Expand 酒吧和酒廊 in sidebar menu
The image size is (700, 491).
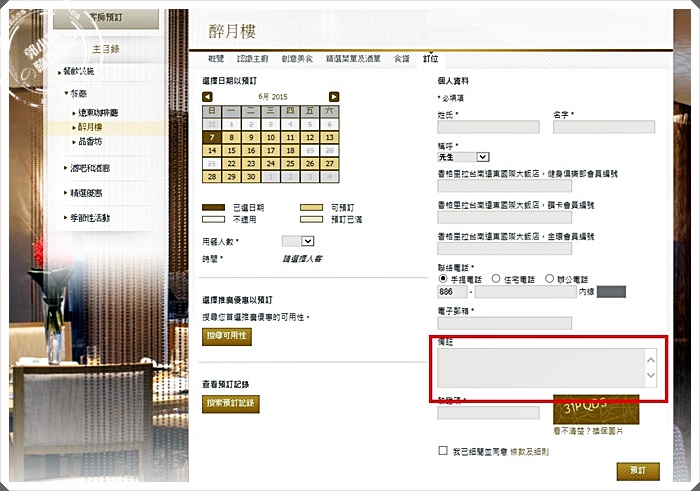click(x=88, y=167)
